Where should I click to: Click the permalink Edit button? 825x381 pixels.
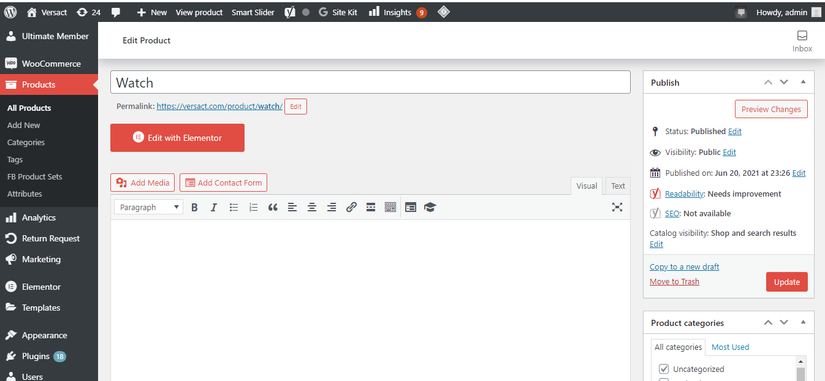296,106
